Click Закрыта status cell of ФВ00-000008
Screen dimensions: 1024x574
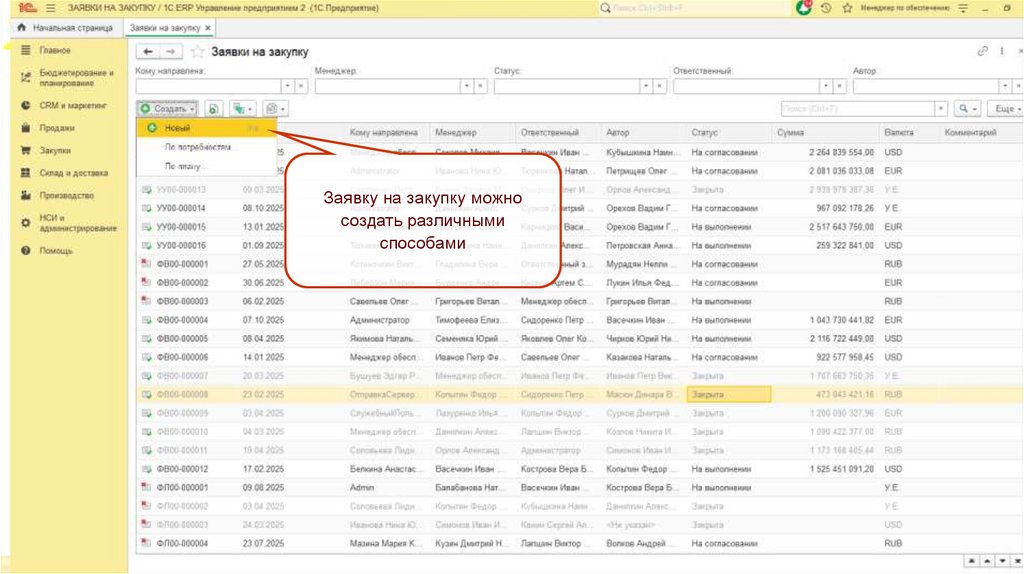(x=729, y=394)
